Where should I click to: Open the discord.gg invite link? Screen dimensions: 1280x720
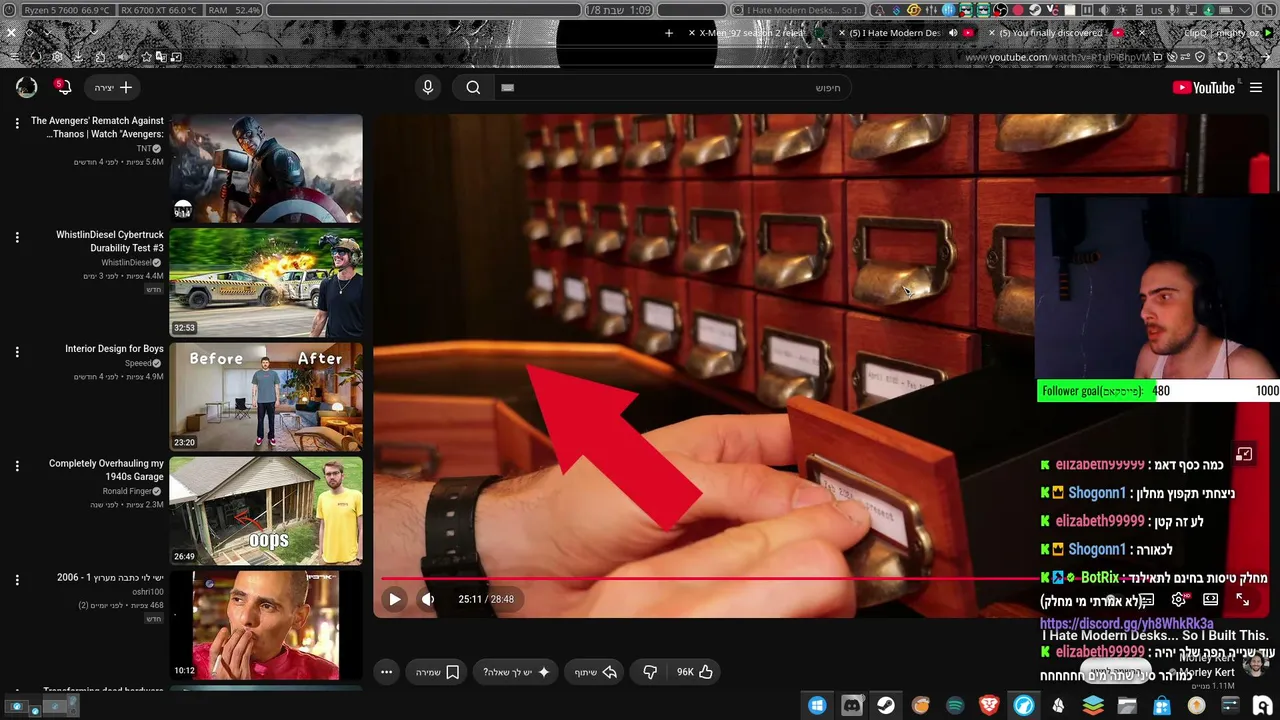pos(1127,624)
